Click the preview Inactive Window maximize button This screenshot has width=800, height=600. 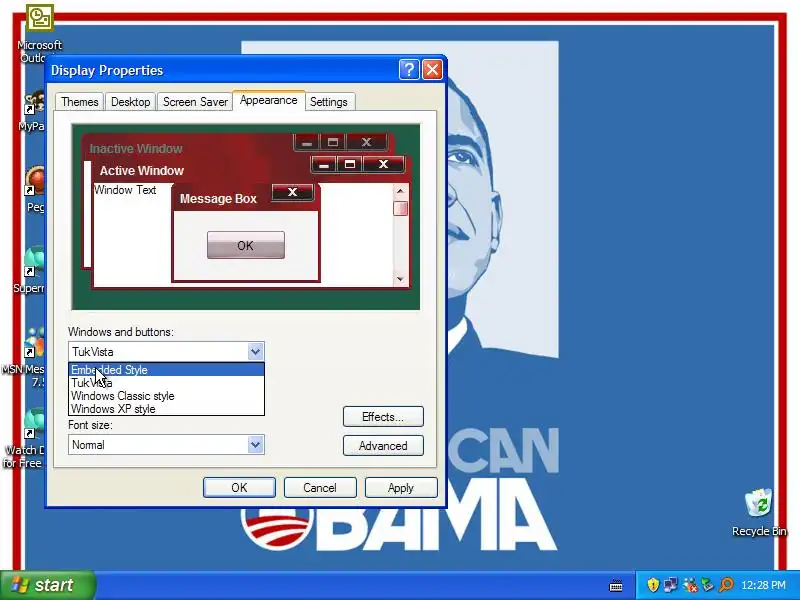(x=333, y=142)
